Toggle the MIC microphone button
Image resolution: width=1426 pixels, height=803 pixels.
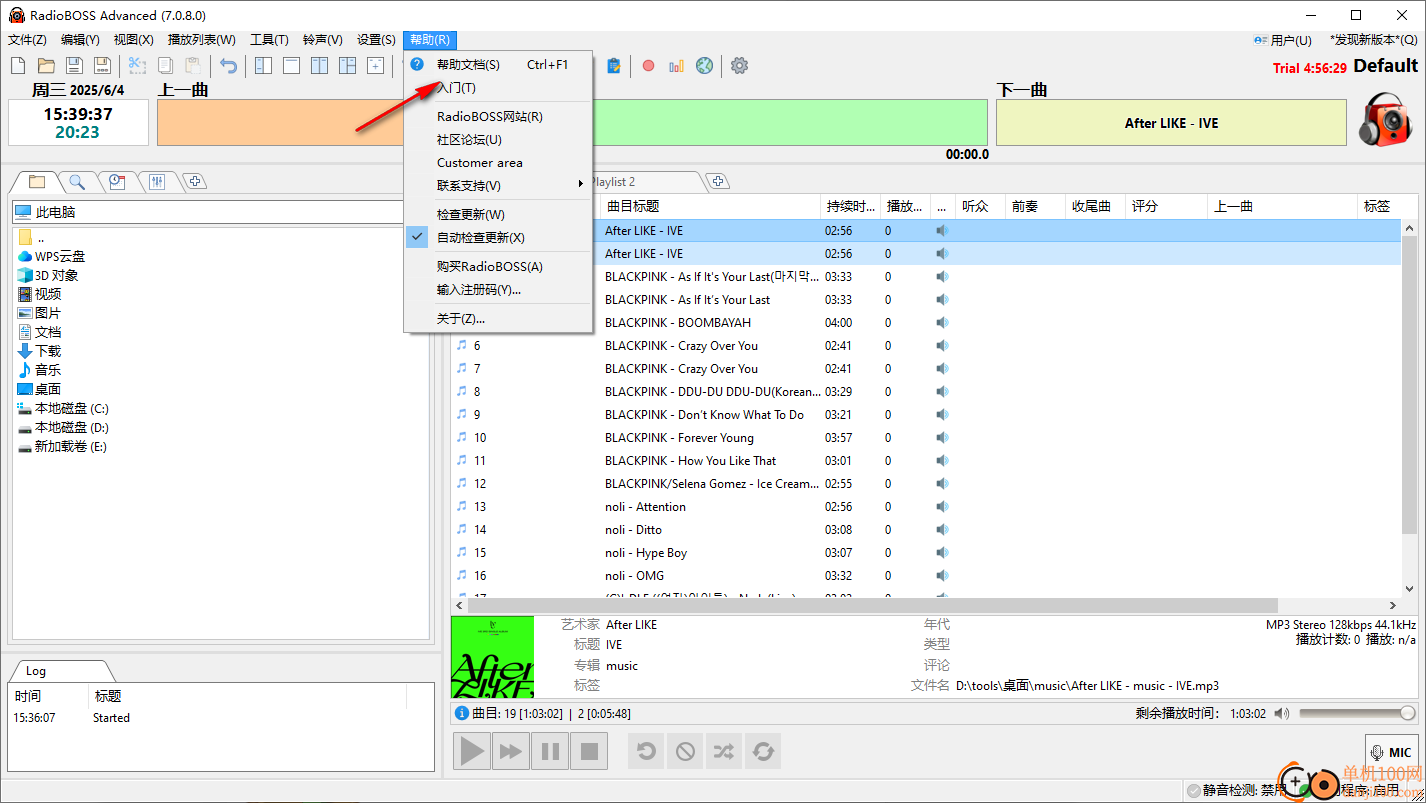coord(1392,752)
